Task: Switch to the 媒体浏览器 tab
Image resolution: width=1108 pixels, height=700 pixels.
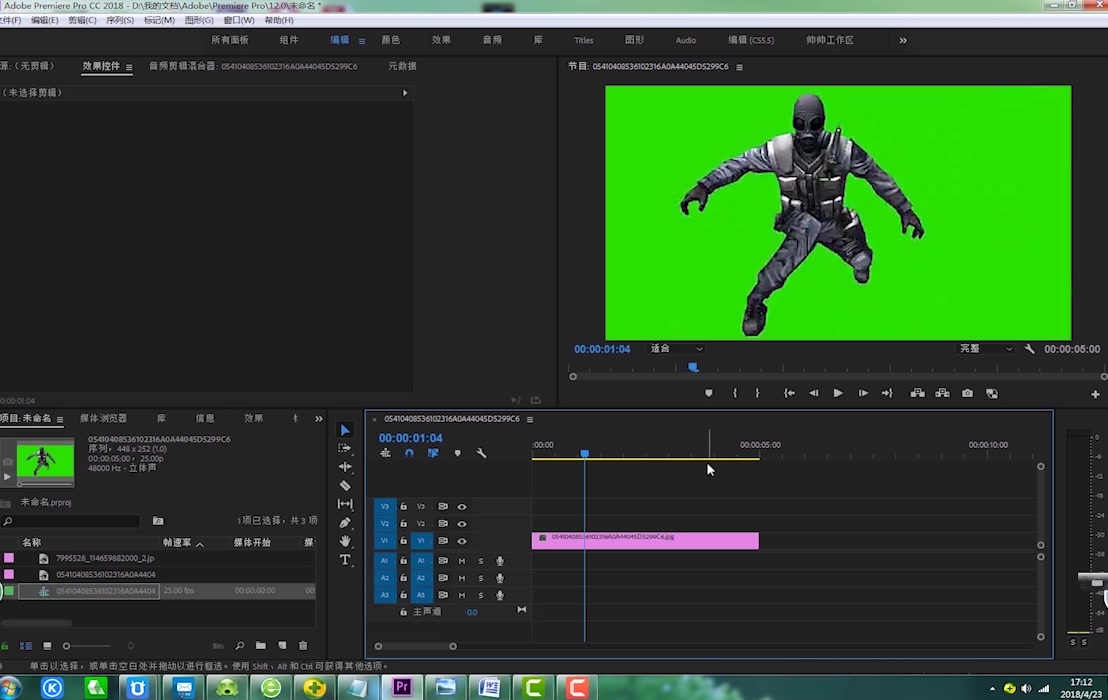Action: click(103, 418)
